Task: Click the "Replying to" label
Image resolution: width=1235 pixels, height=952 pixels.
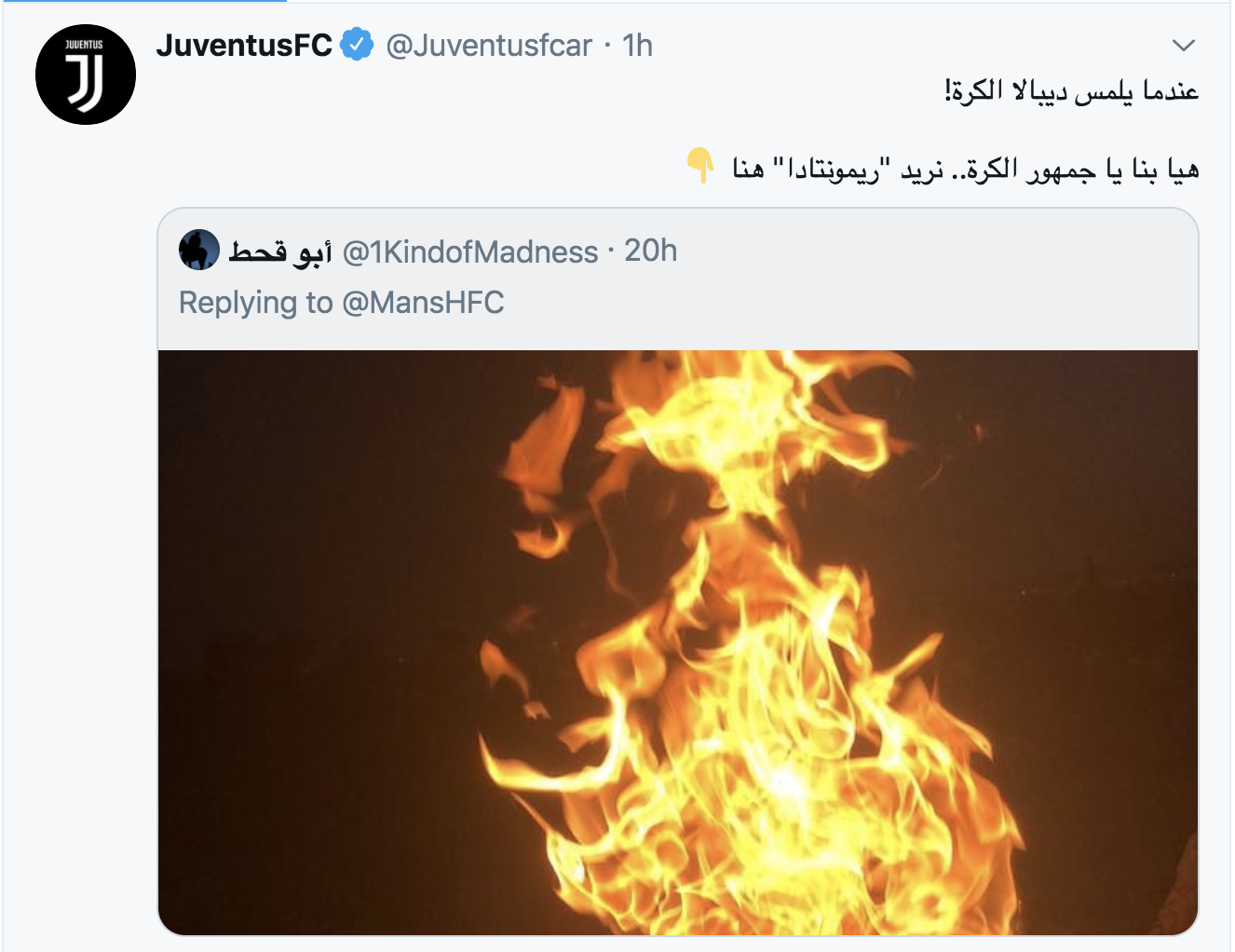Action: [255, 303]
